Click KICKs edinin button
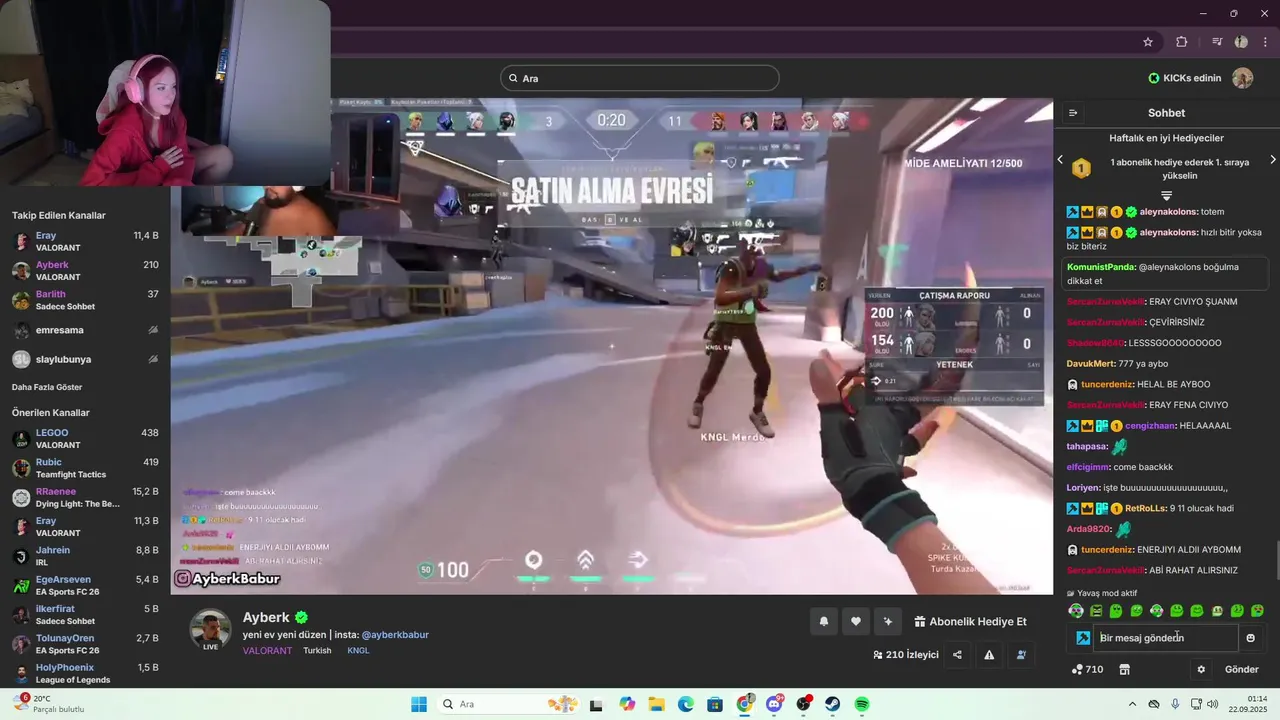This screenshot has width=1280, height=720. point(1184,78)
